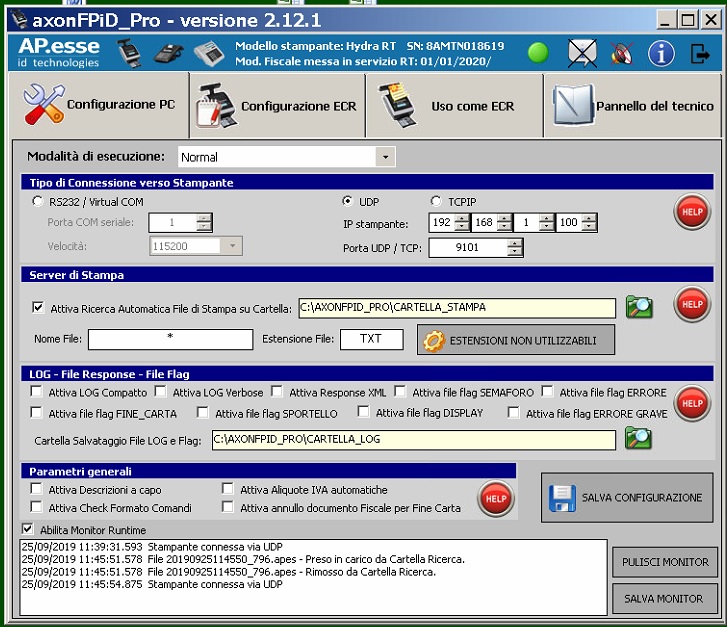This screenshot has height=627, width=727.
Task: Open HELP for Parametri generali section
Action: (x=496, y=499)
